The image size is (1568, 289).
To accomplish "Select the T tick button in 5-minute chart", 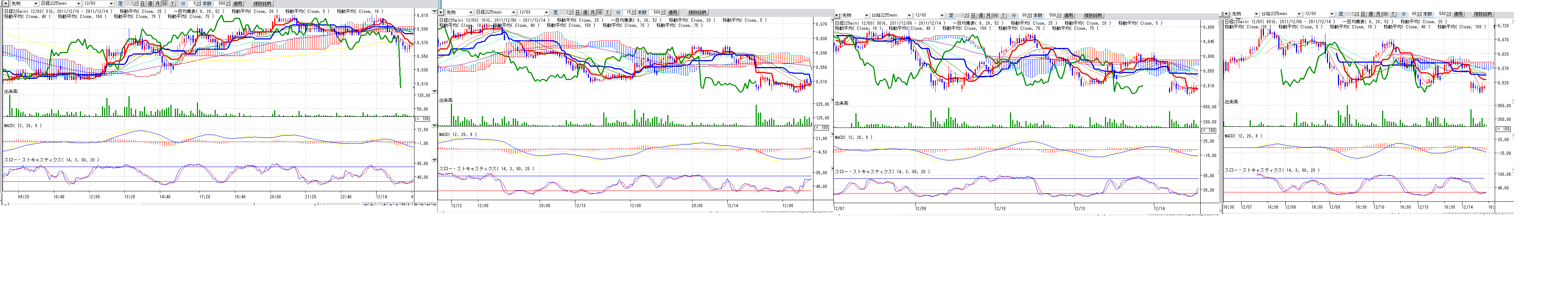I will point(172,4).
